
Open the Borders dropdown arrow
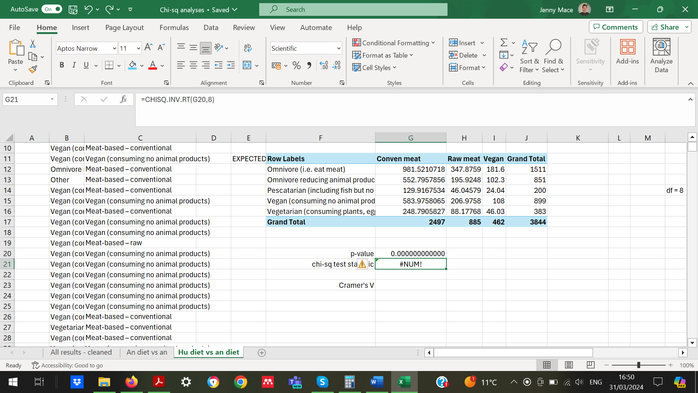pos(119,66)
